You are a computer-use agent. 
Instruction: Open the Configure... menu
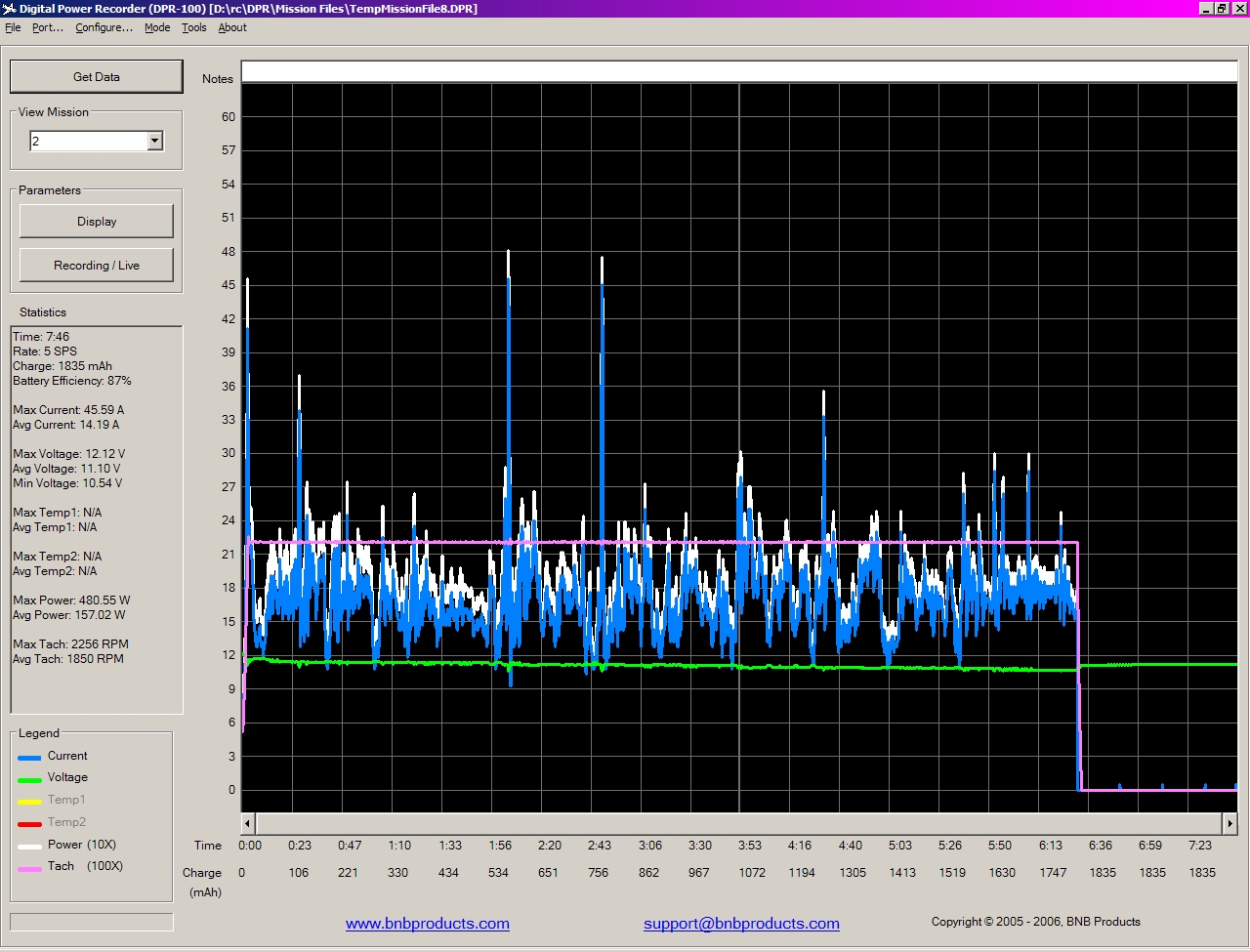click(104, 27)
